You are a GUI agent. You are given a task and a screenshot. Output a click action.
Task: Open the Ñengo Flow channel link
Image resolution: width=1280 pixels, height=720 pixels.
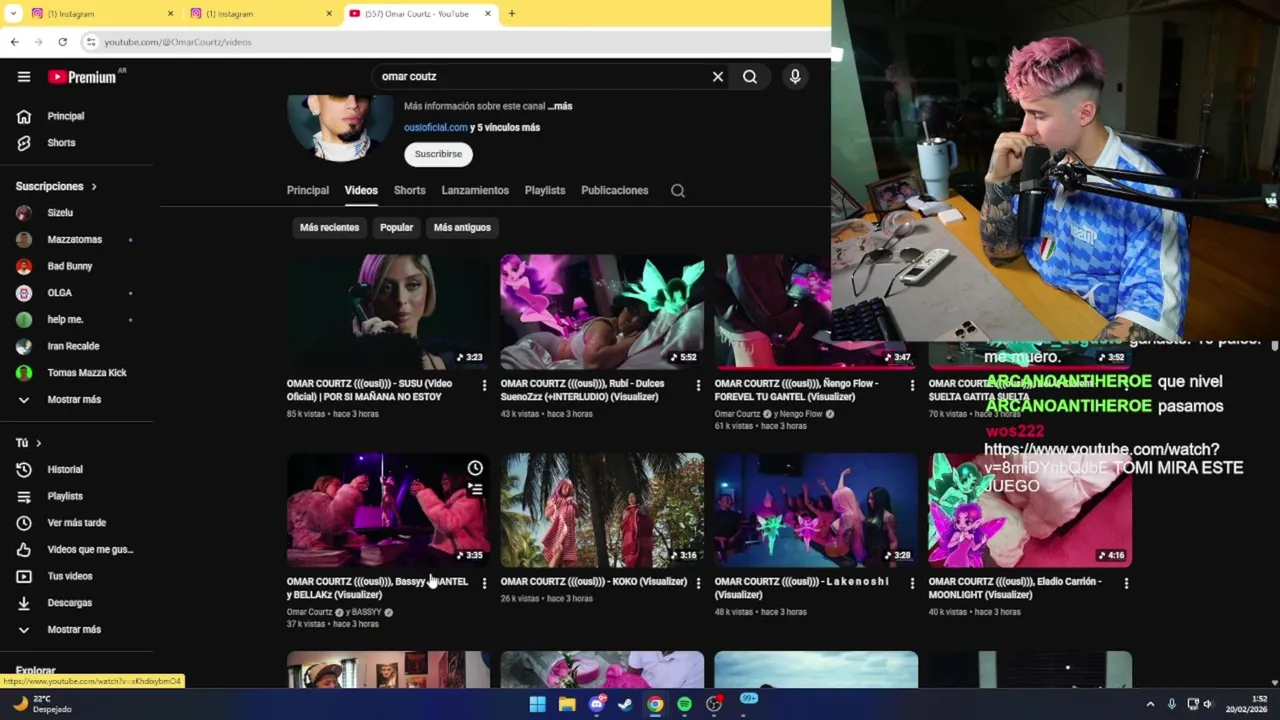(800, 414)
